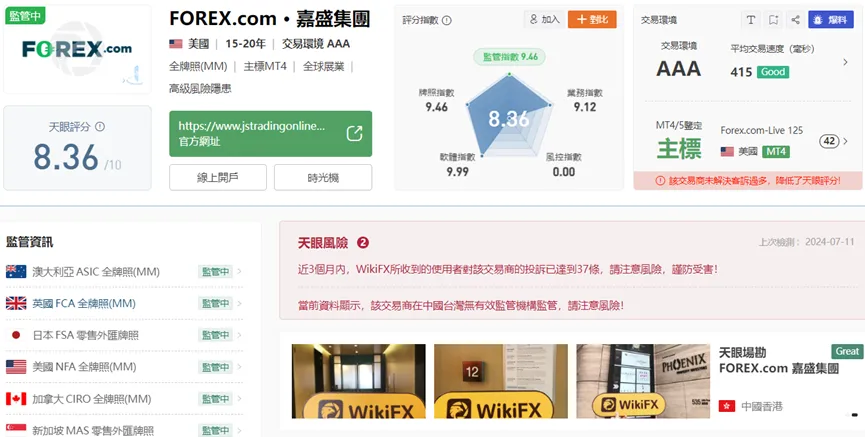Viewport: 865px width, 437px height.
Task: Click the US flag in NFA row
Action: click(x=16, y=366)
